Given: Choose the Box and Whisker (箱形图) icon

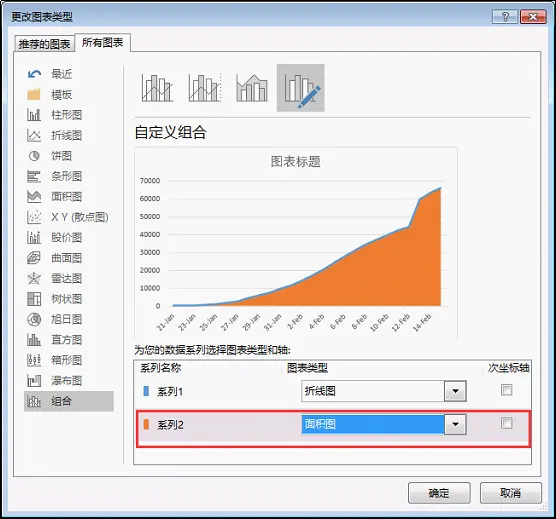Looking at the screenshot, I should click(x=34, y=360).
